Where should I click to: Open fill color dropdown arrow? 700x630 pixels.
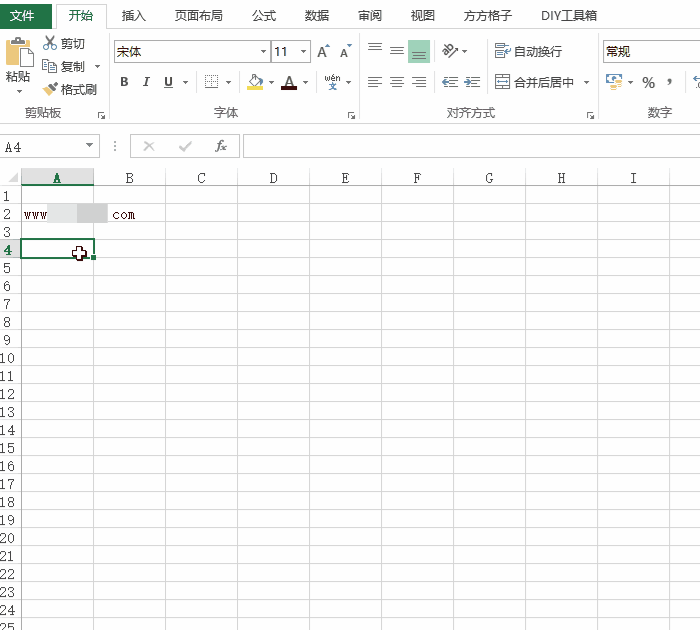pyautogui.click(x=271, y=82)
